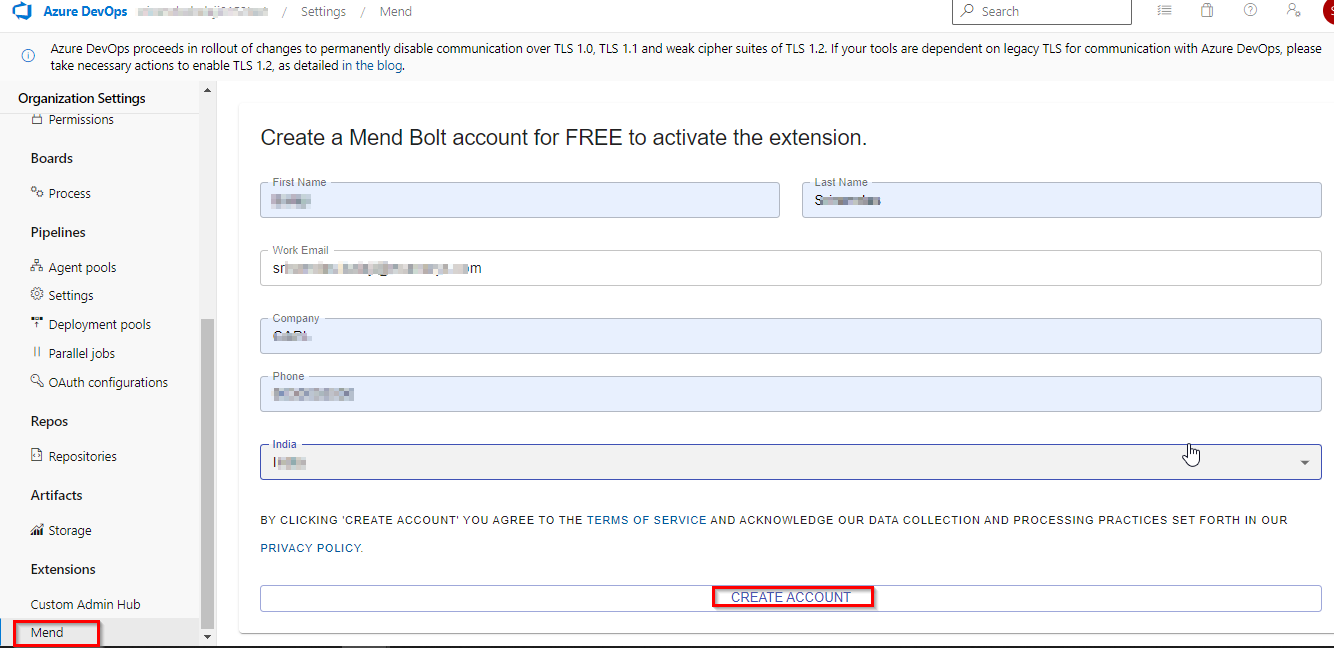Click the Deployment pools icon
Image resolution: width=1334 pixels, height=648 pixels.
pos(37,323)
